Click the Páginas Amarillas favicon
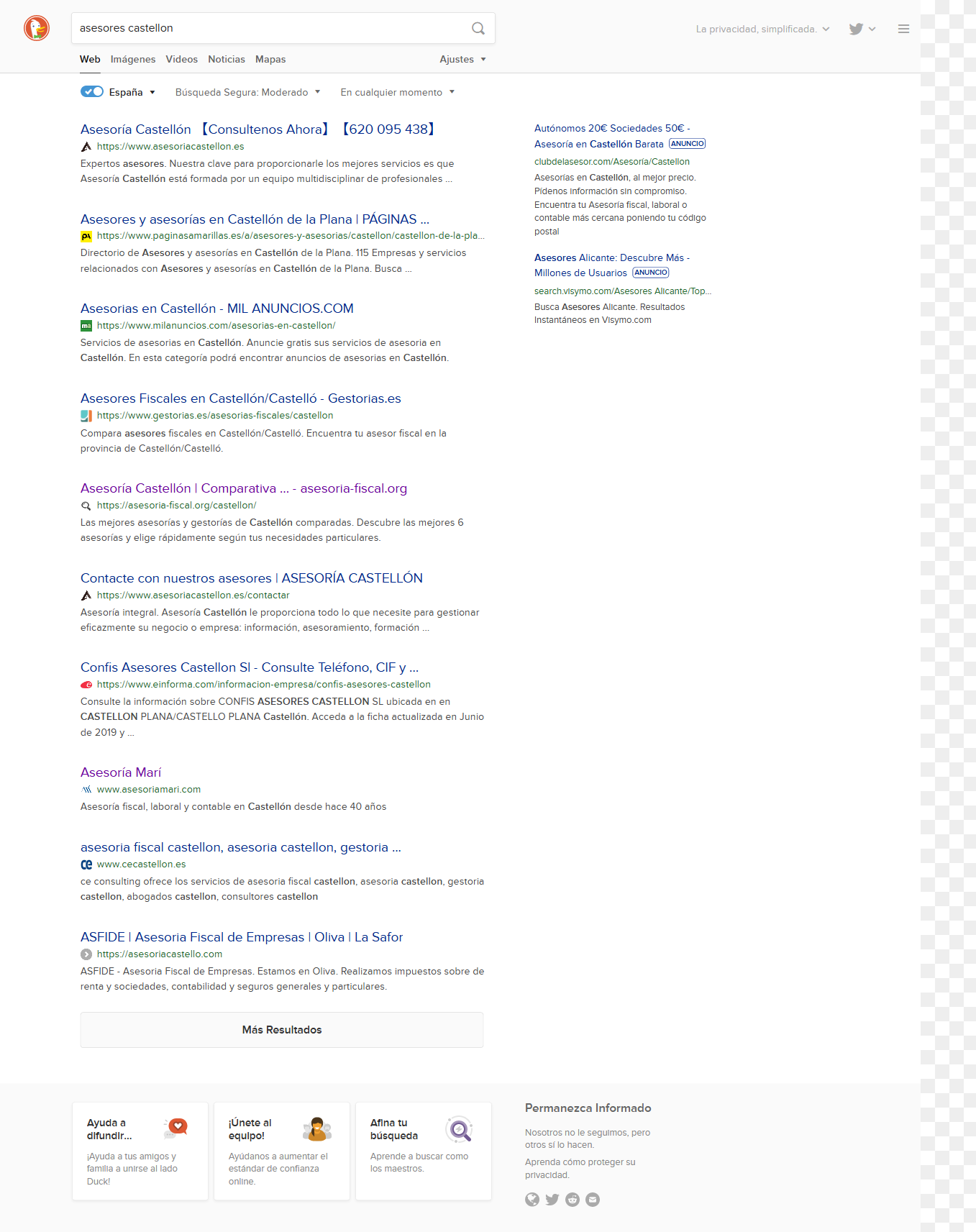Image resolution: width=976 pixels, height=1232 pixels. [86, 236]
